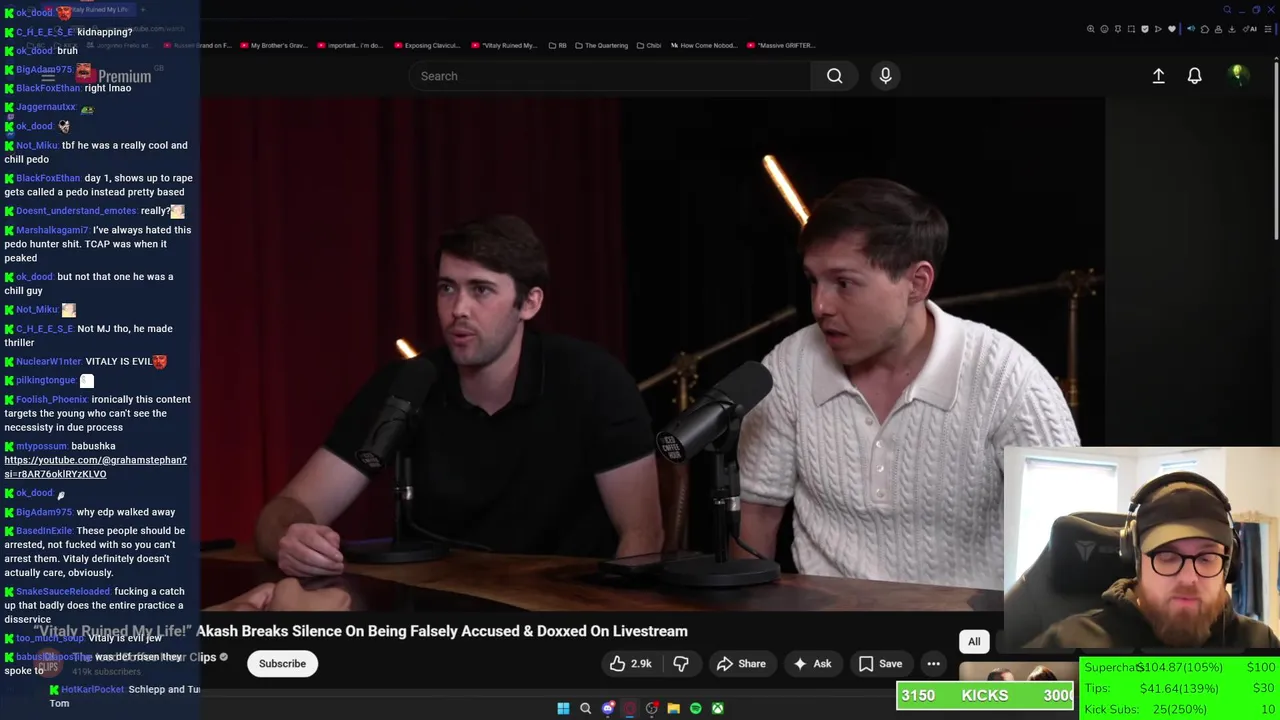Click the download arrow icon in browser toolbar
This screenshot has width=1280, height=720.
(x=1231, y=29)
